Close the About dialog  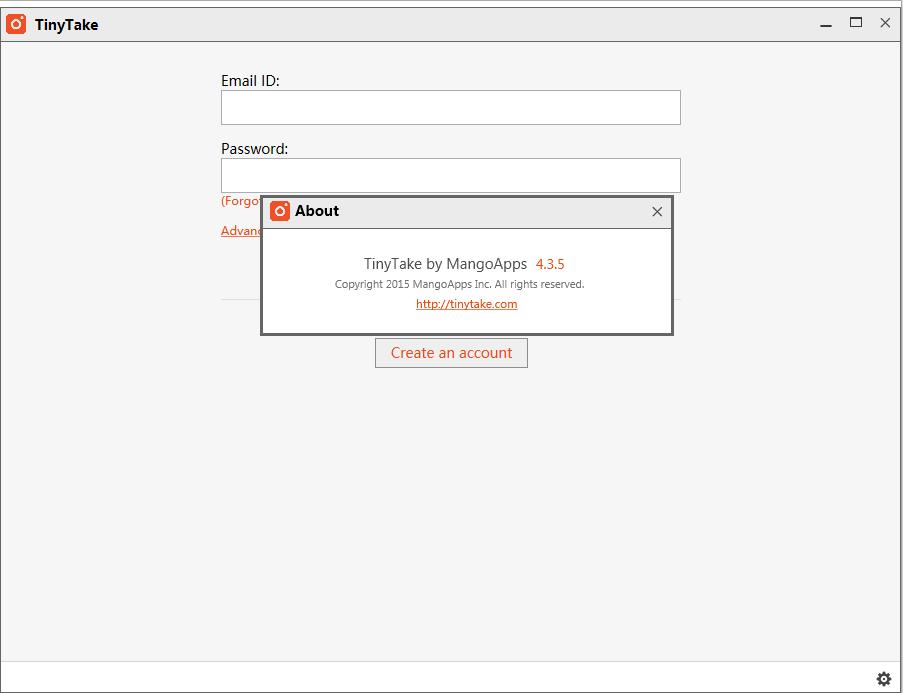click(x=657, y=211)
